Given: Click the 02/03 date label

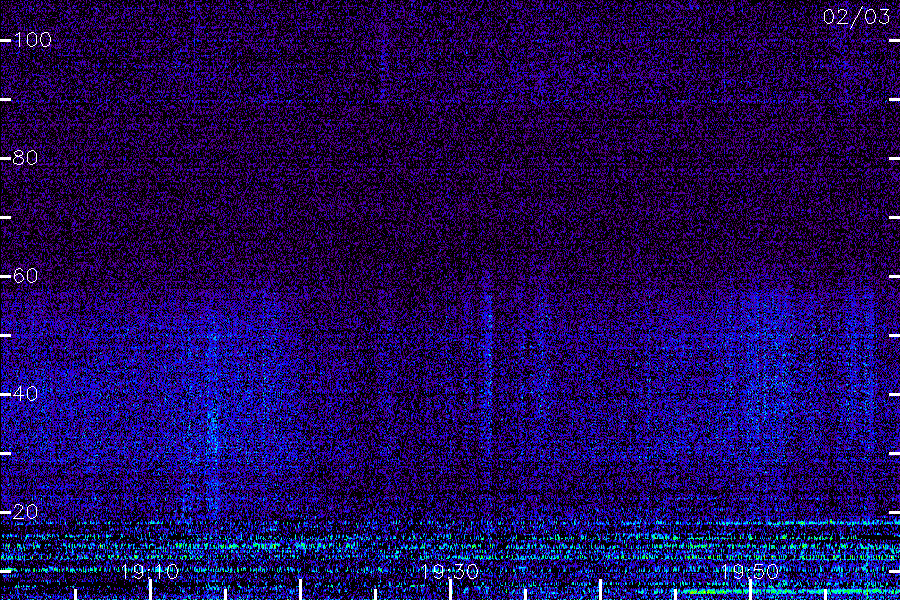Looking at the screenshot, I should 856,17.
